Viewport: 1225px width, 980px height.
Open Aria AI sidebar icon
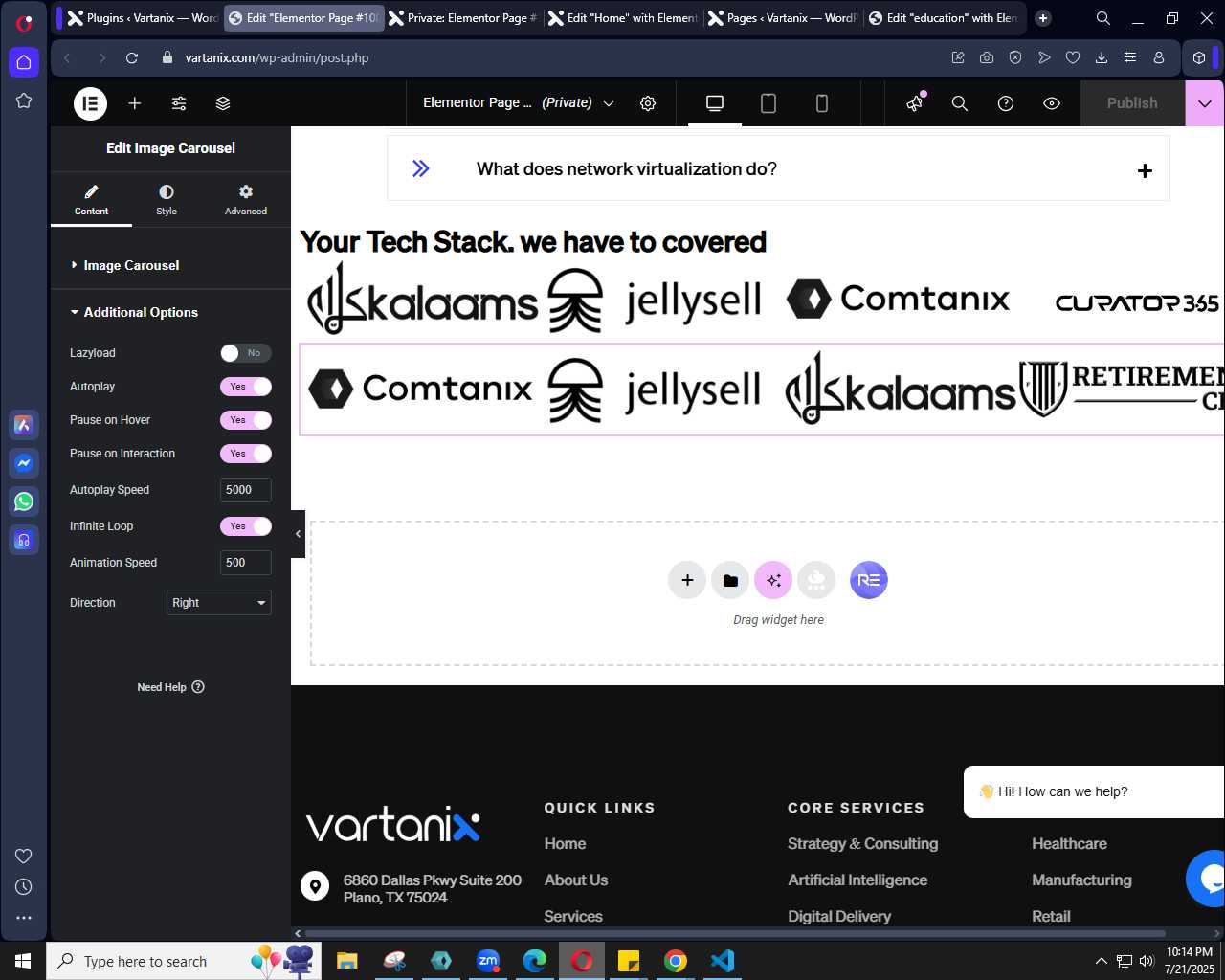click(24, 425)
